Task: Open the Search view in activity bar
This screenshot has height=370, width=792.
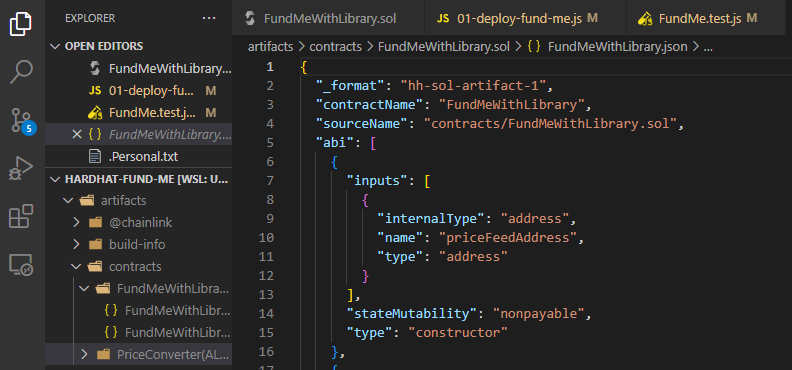Action: pos(21,72)
